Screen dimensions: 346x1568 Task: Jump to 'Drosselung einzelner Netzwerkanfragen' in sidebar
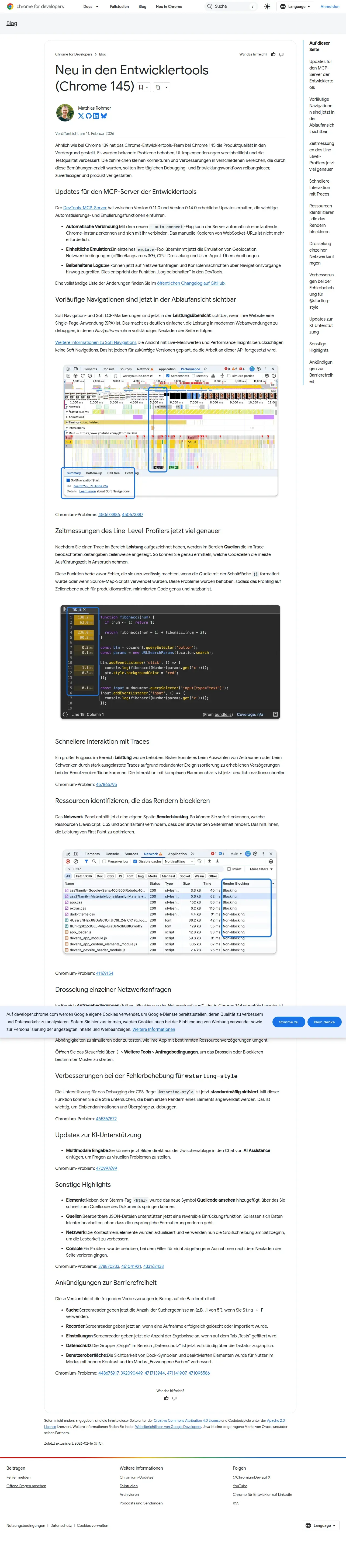pyautogui.click(x=322, y=253)
